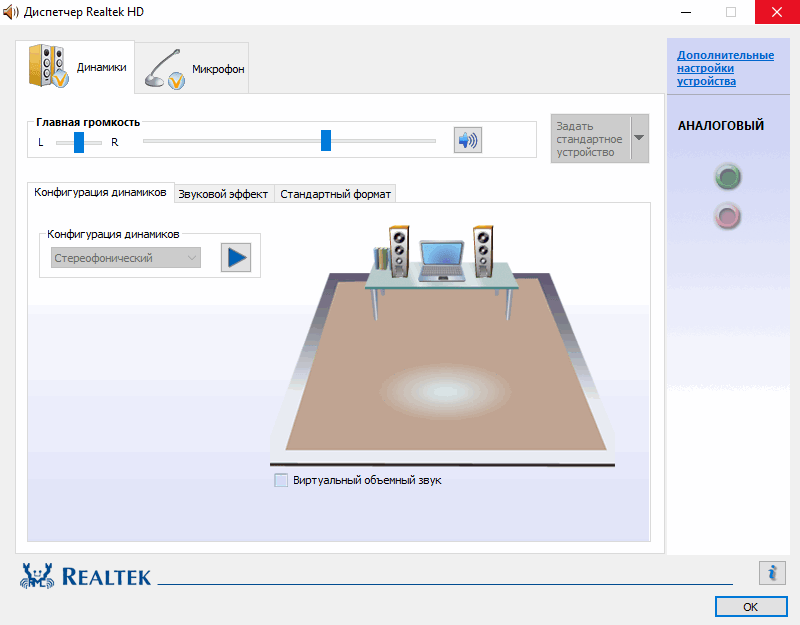The height and width of the screenshot is (625, 800).
Task: Enable Виртуальный объемный звук checkbox
Action: 281,480
